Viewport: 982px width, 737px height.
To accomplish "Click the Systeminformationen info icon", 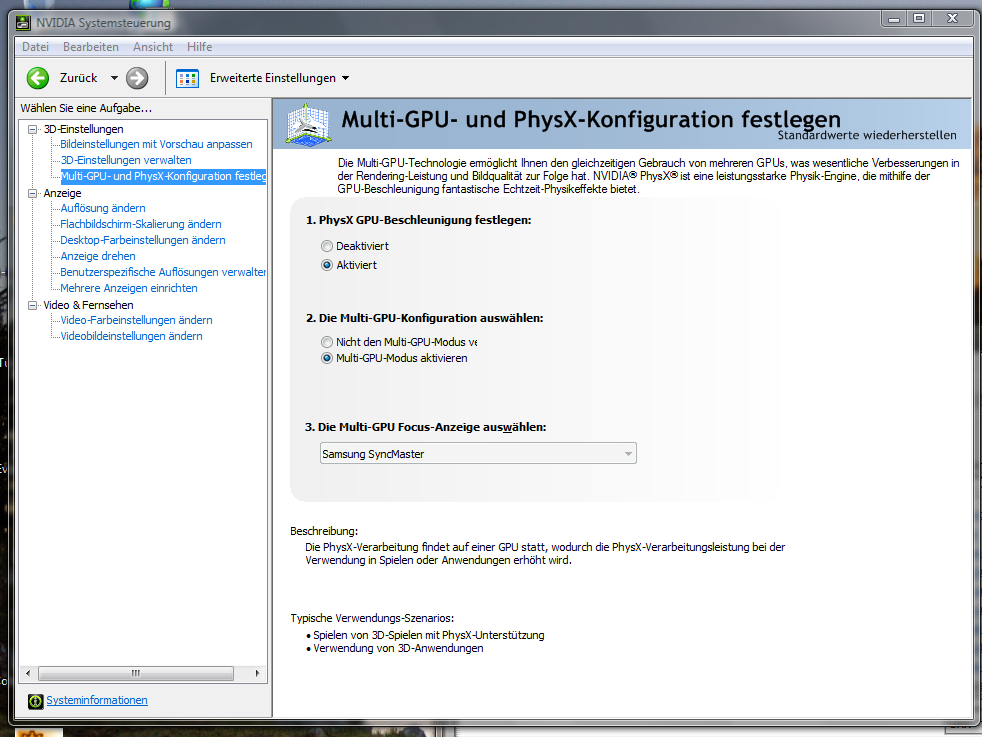I will (35, 701).
